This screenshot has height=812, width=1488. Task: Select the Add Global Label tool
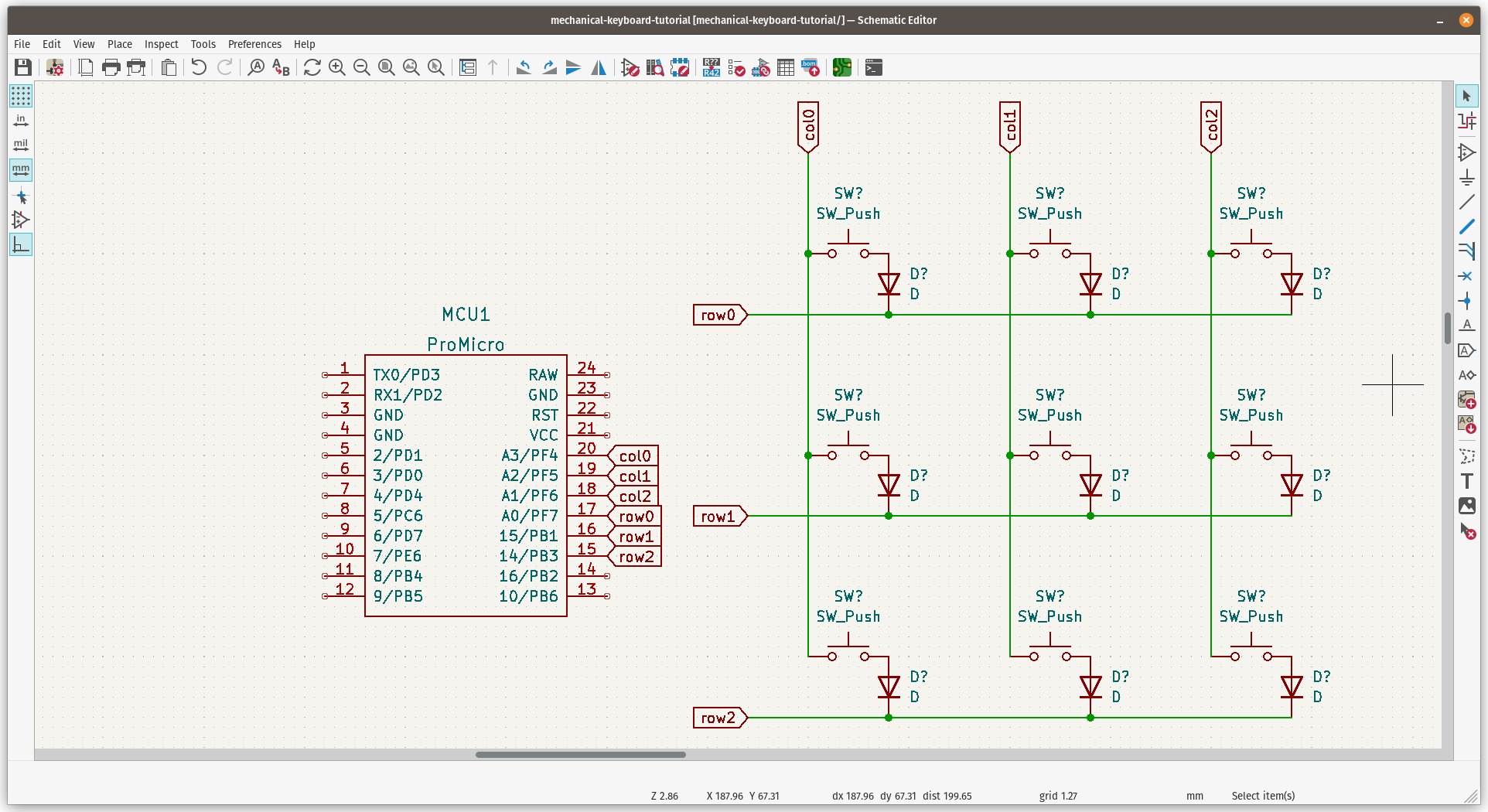pyautogui.click(x=1466, y=350)
